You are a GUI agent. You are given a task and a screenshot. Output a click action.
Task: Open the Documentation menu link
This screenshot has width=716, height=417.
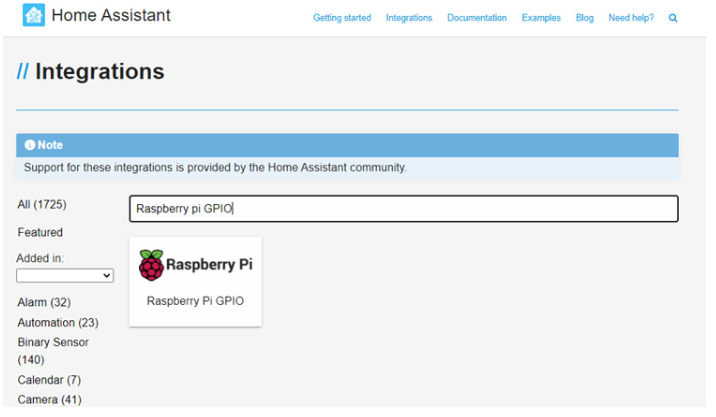pyautogui.click(x=476, y=18)
